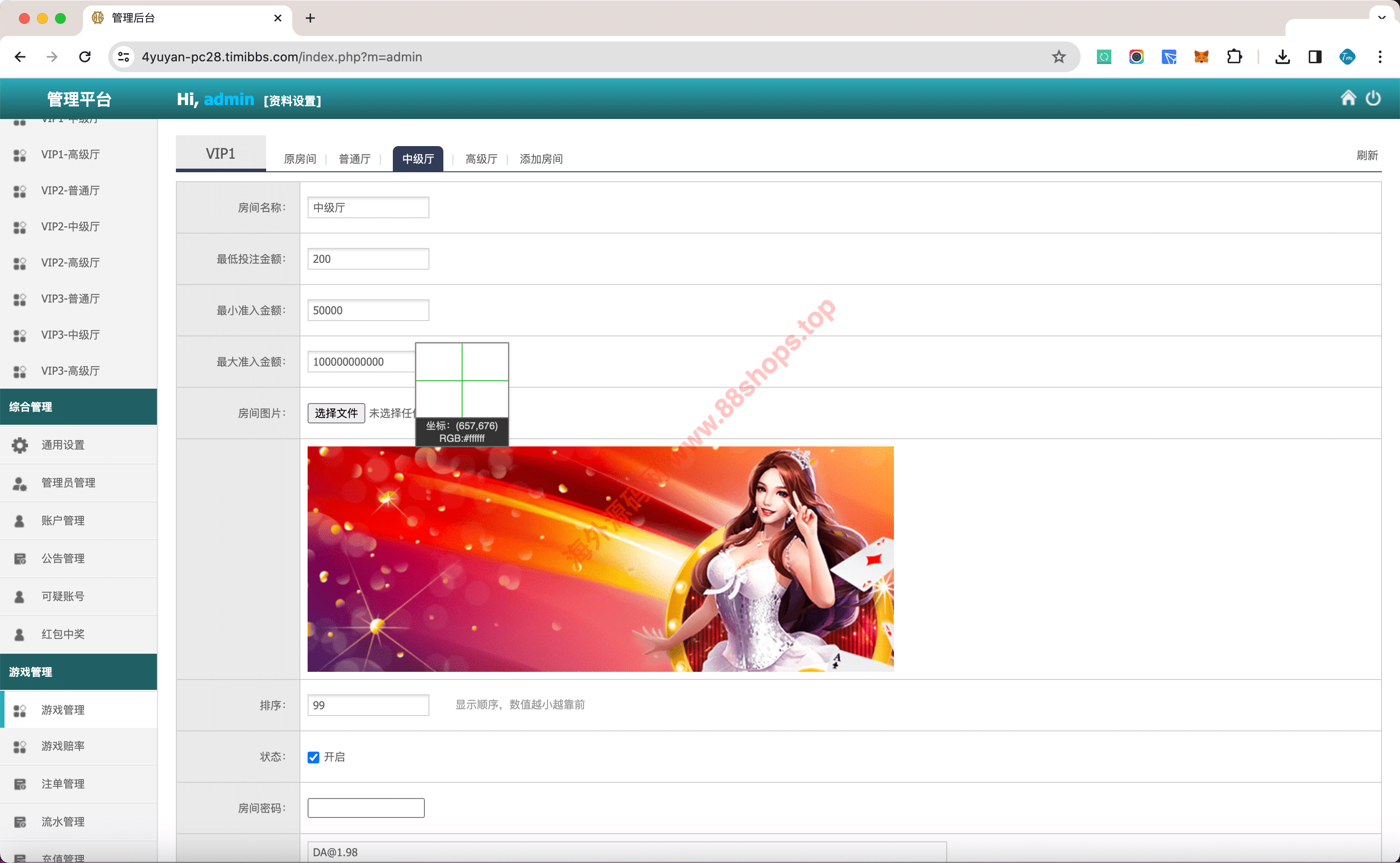1400x863 pixels.
Task: Open browser downloads icon
Action: pos(1282,57)
